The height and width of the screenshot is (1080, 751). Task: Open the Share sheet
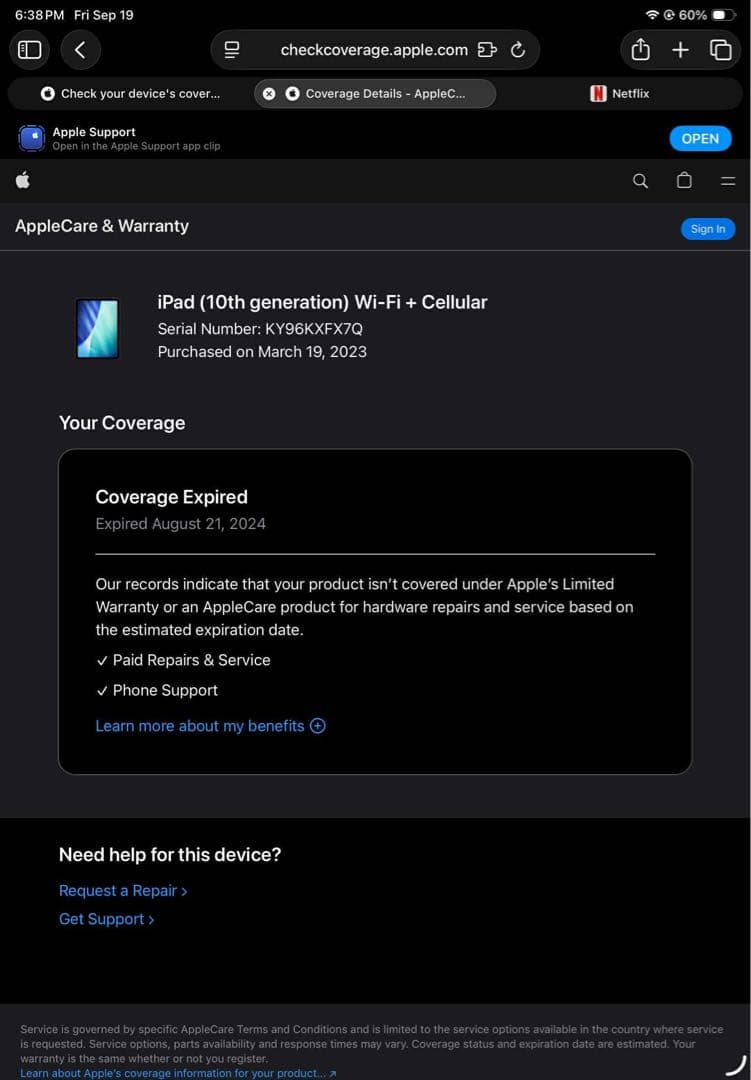click(641, 50)
